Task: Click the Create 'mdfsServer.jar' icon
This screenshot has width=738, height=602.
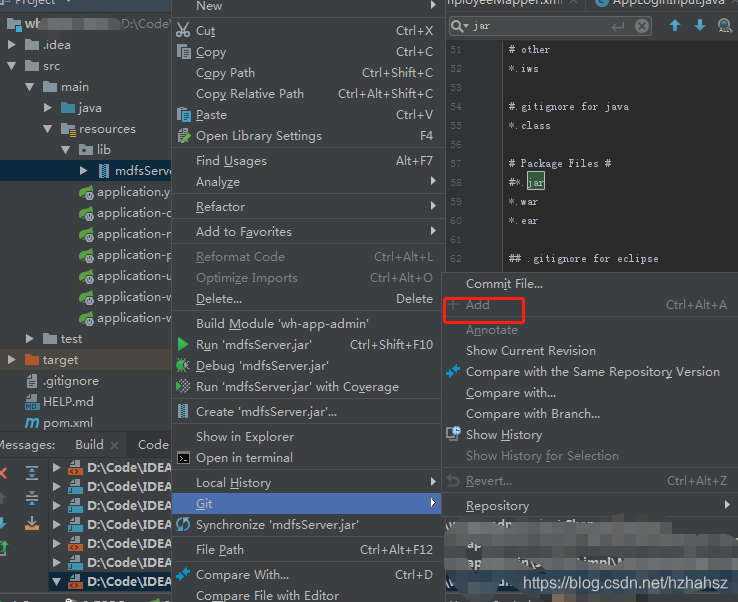Action: click(183, 411)
